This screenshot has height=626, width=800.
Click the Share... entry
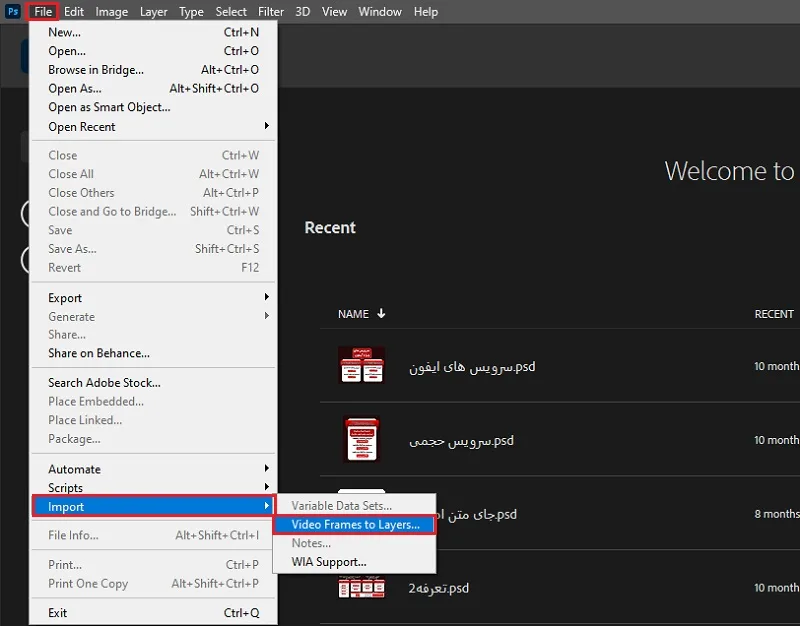point(154,335)
